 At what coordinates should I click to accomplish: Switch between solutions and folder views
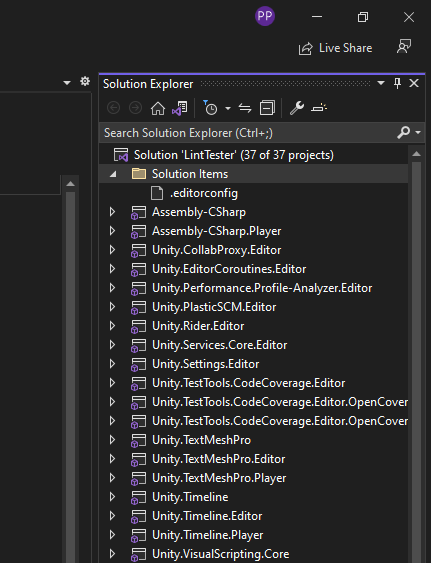coord(180,108)
